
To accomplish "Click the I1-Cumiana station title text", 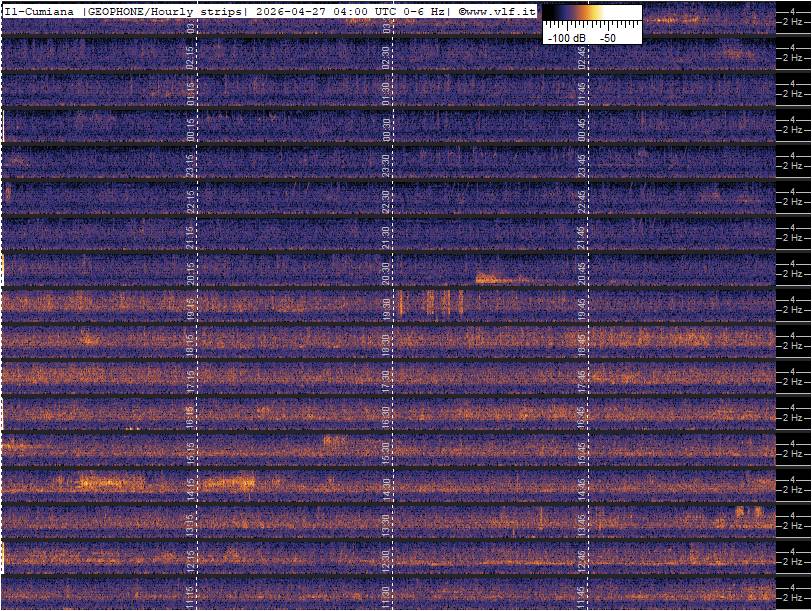I will coord(40,10).
